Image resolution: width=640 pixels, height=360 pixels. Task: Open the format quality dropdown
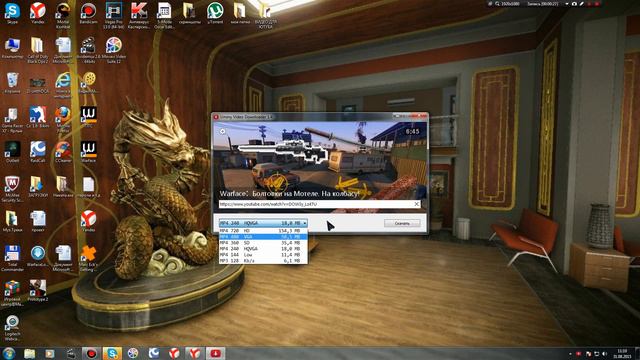(263, 223)
